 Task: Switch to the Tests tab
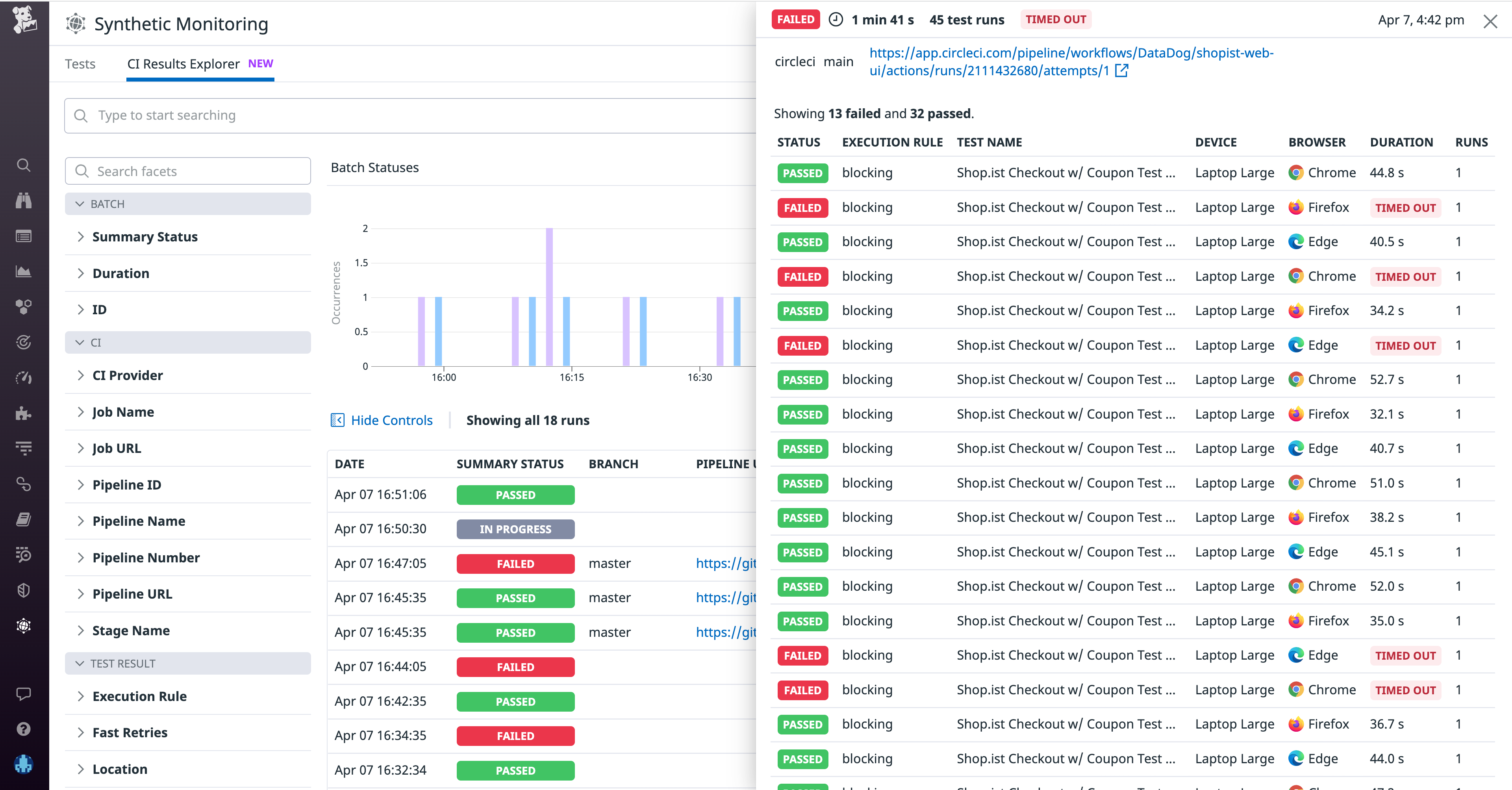pos(80,63)
